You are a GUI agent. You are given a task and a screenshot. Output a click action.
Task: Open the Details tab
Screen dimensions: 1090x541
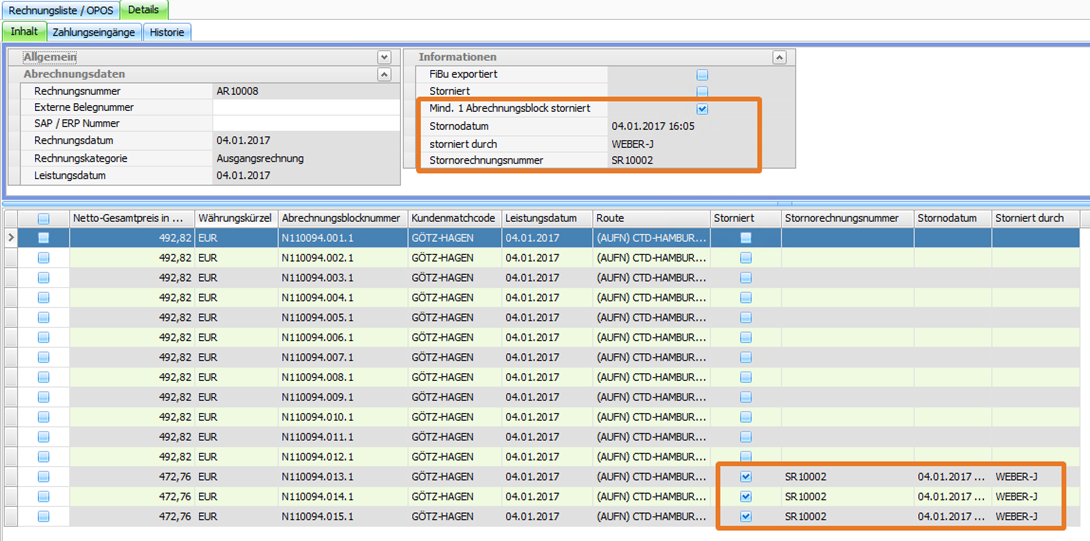[143, 10]
